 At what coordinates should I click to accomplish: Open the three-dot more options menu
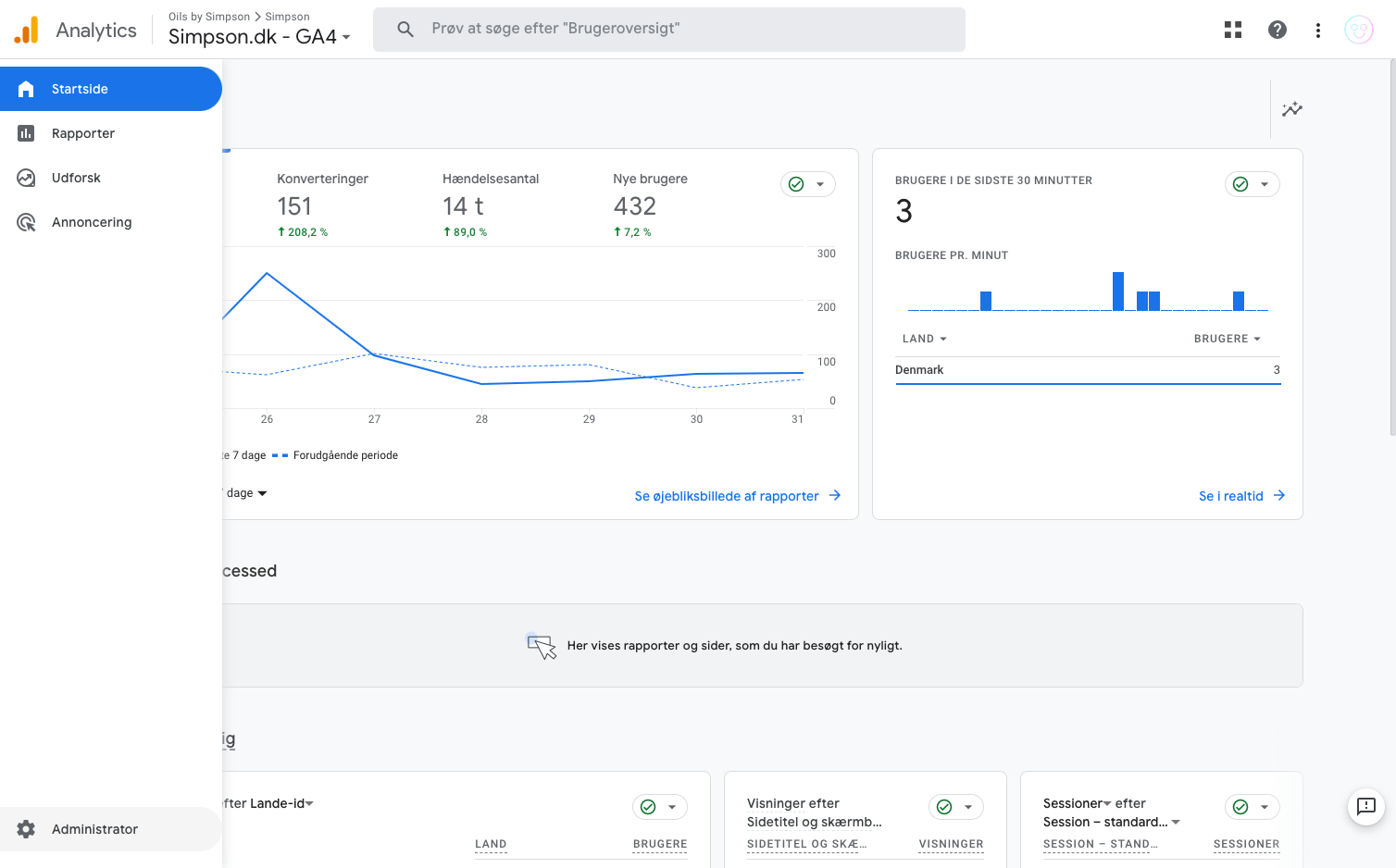1318,31
